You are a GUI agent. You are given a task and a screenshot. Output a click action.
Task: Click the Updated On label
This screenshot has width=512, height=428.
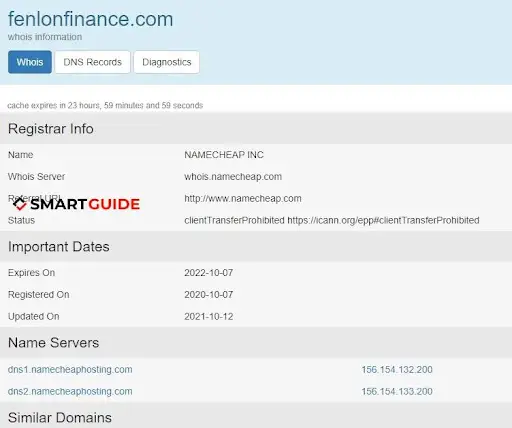[34, 317]
